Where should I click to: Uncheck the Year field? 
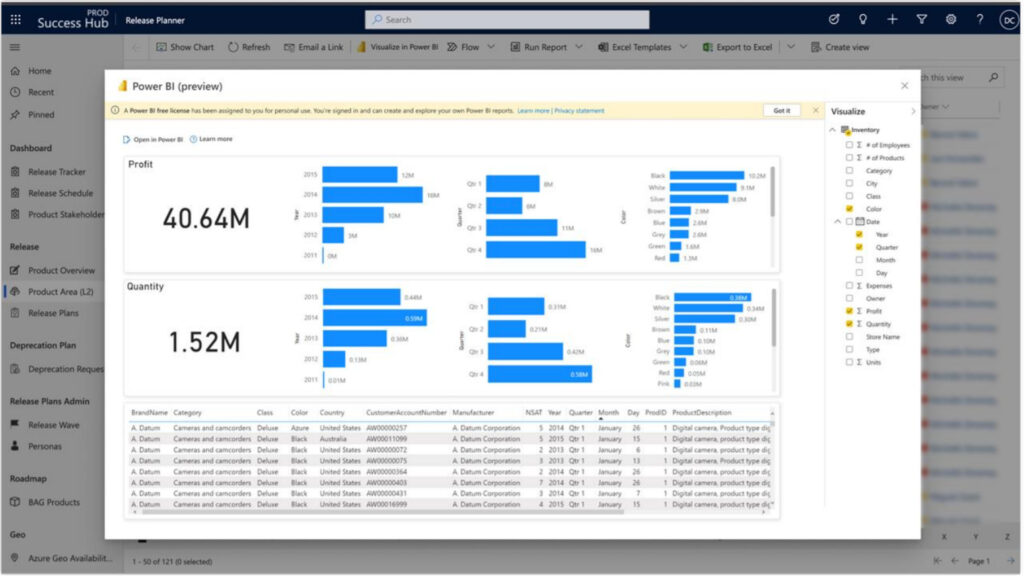(859, 234)
